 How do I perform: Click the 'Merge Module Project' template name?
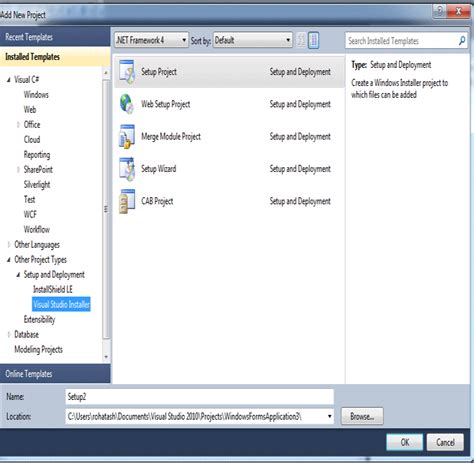click(x=171, y=136)
